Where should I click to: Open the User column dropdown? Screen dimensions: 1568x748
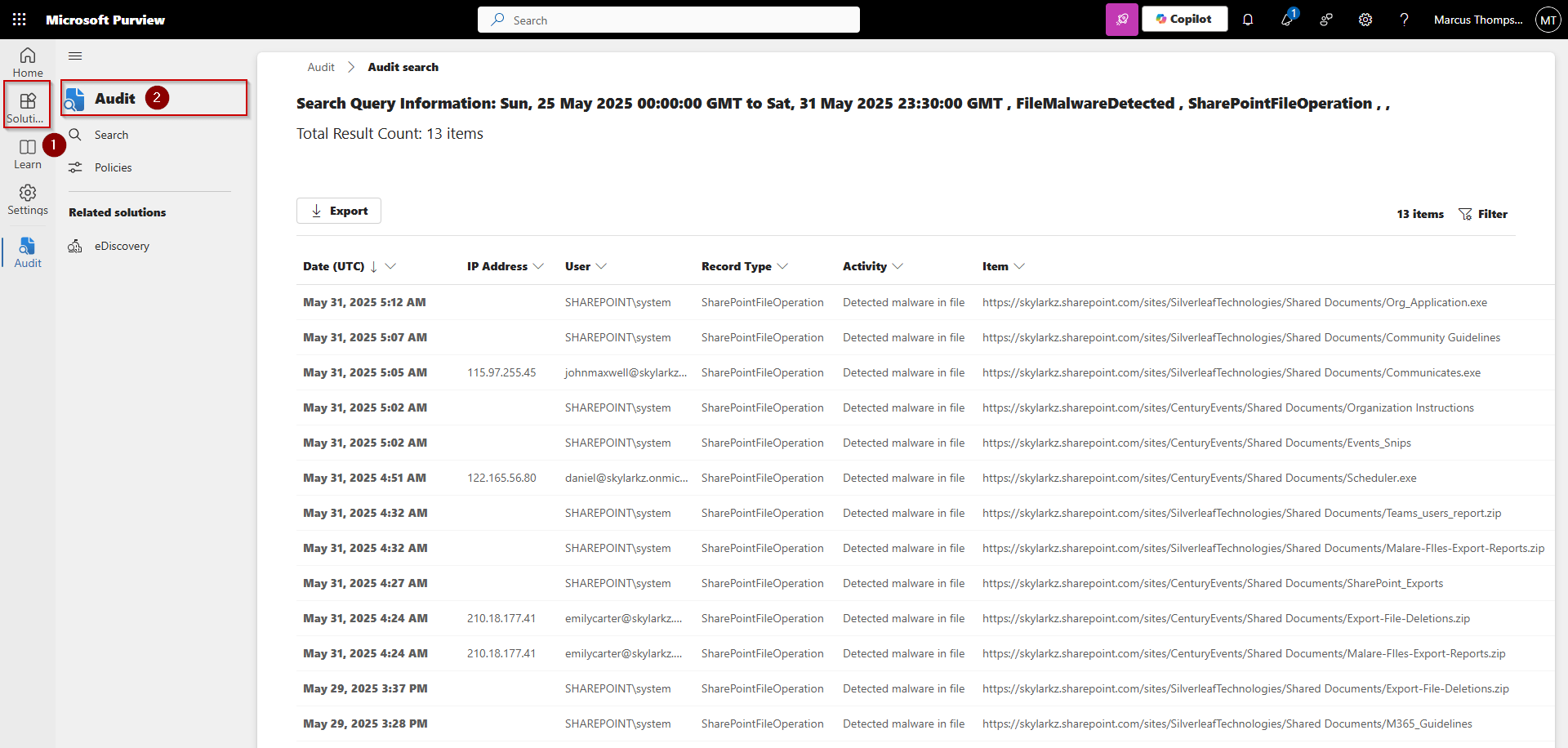pos(602,266)
